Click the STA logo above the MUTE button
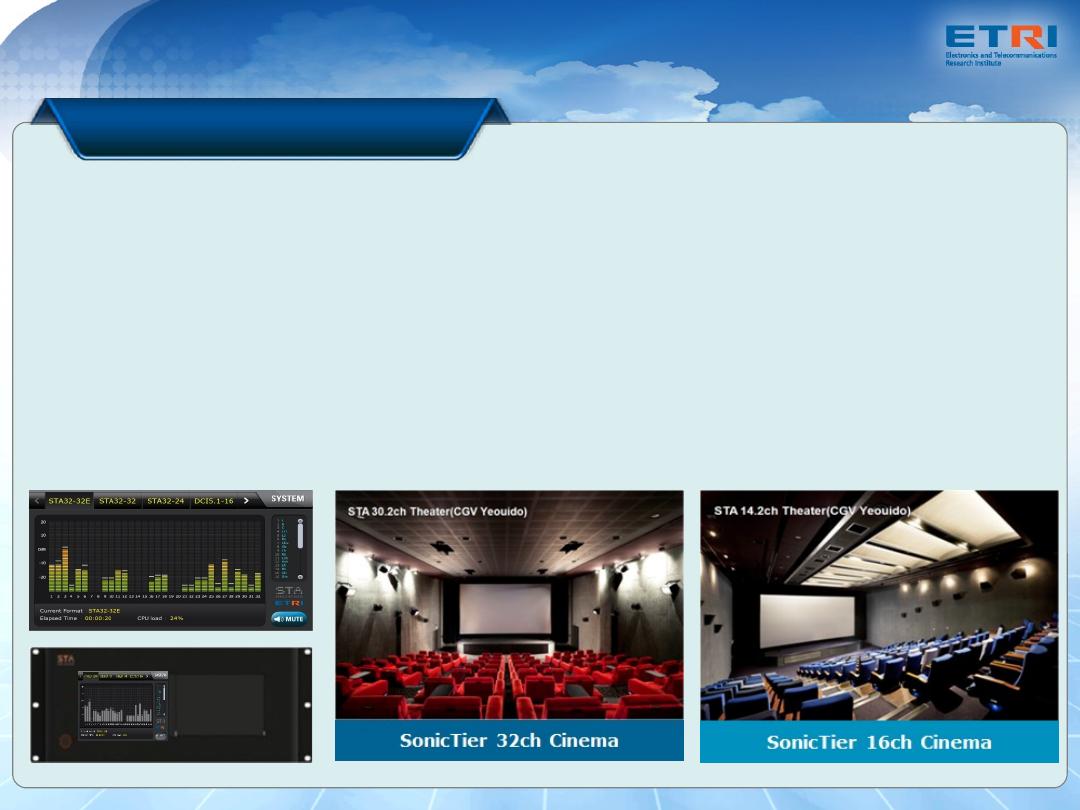The width and height of the screenshot is (1080, 810). 289,591
